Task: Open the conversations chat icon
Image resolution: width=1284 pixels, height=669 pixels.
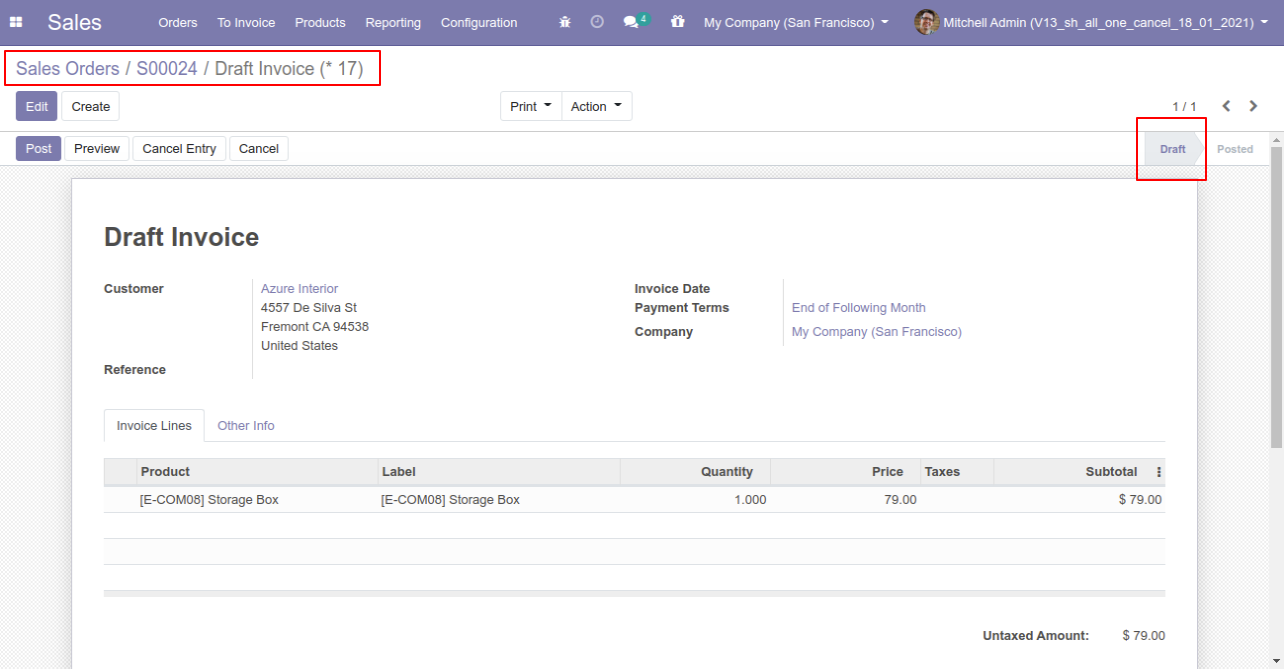Action: tap(631, 22)
